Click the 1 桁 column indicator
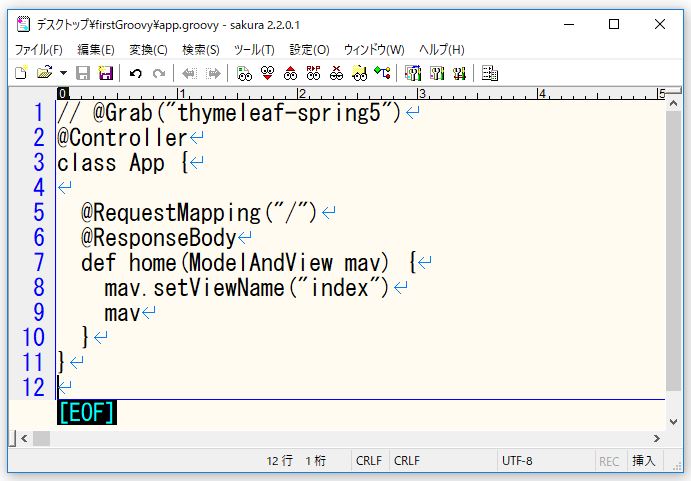The image size is (691, 481). click(x=316, y=461)
